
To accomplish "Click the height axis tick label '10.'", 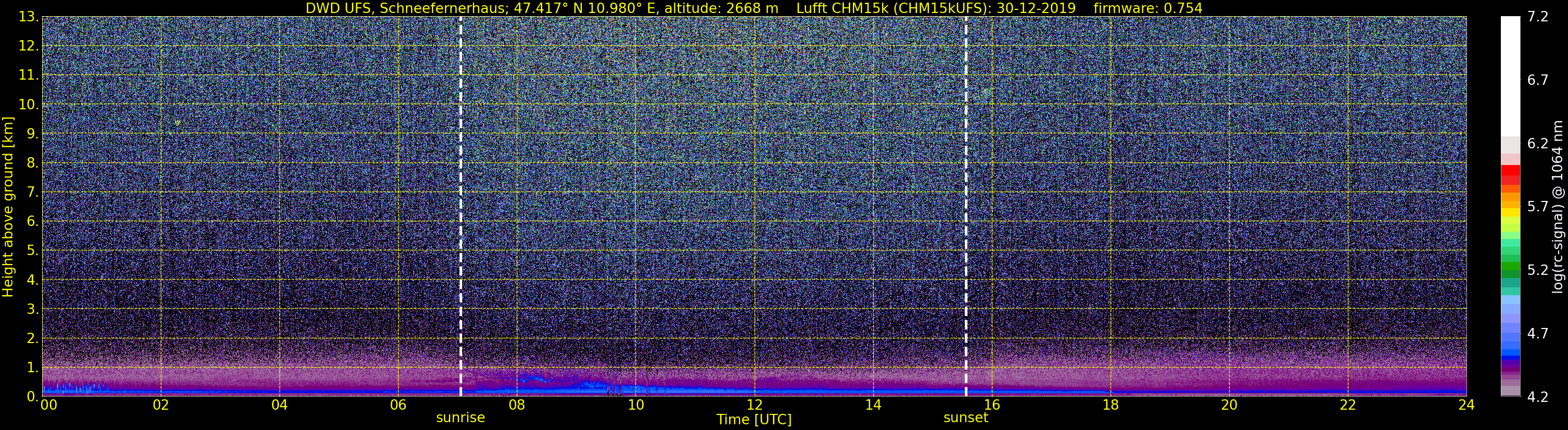I will pos(29,105).
